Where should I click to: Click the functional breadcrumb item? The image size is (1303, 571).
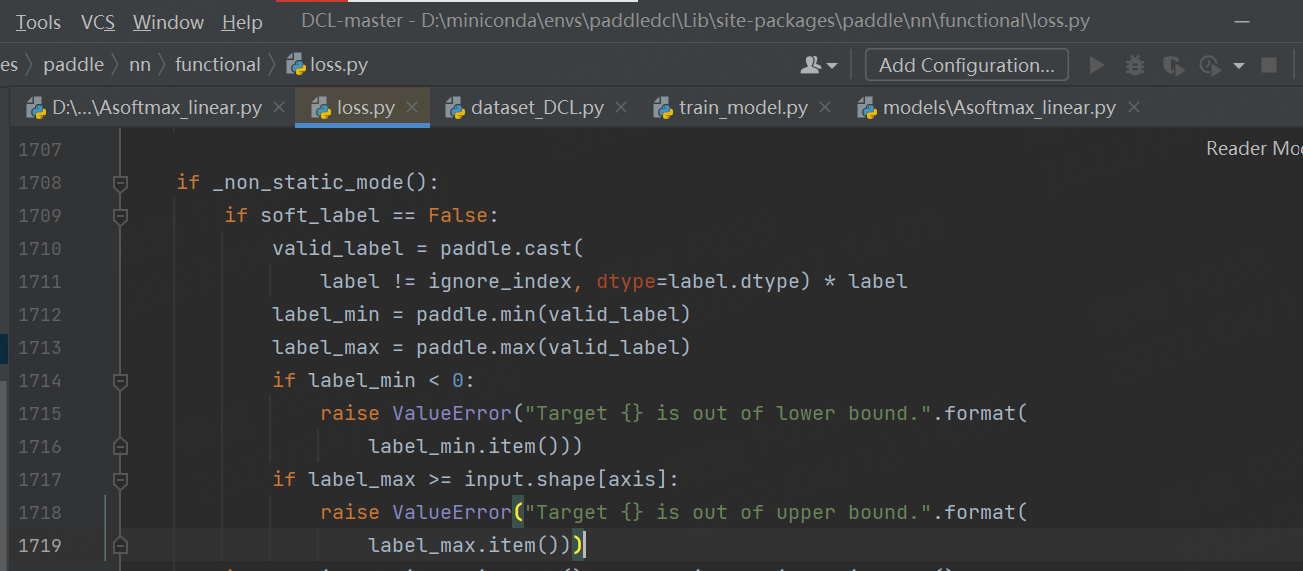(217, 65)
